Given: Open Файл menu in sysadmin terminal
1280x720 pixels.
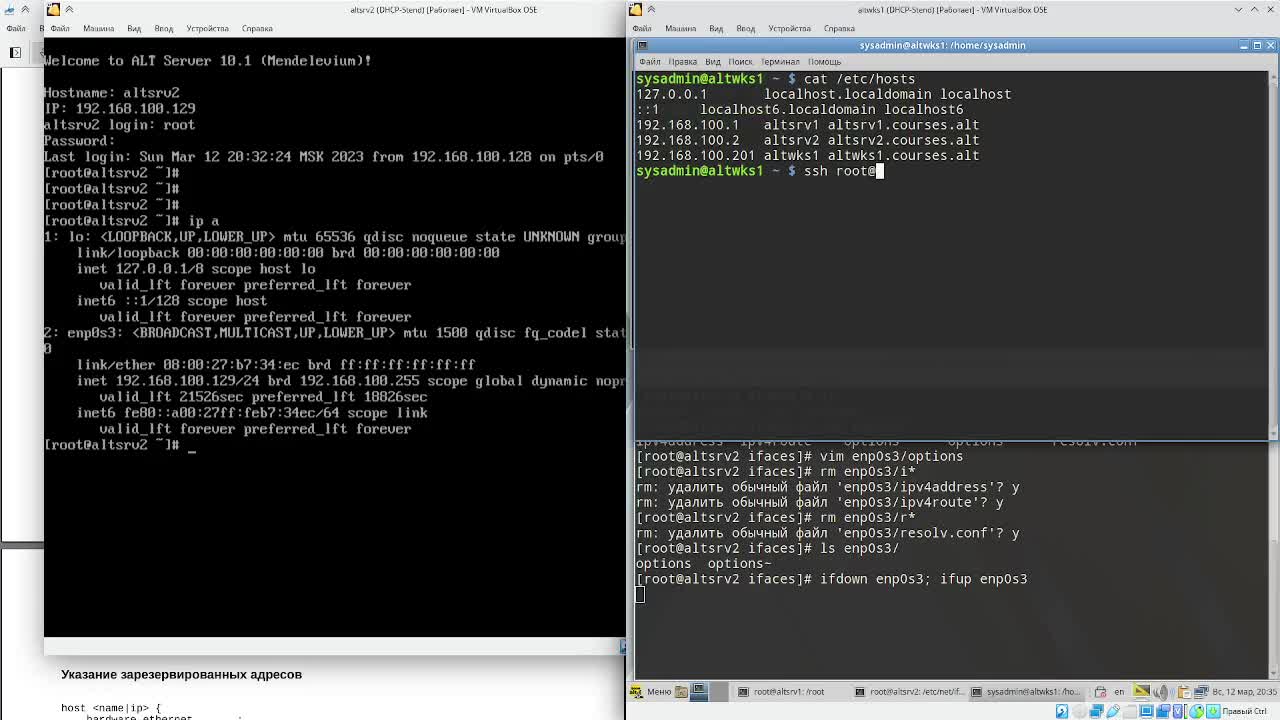Looking at the screenshot, I should pos(649,62).
